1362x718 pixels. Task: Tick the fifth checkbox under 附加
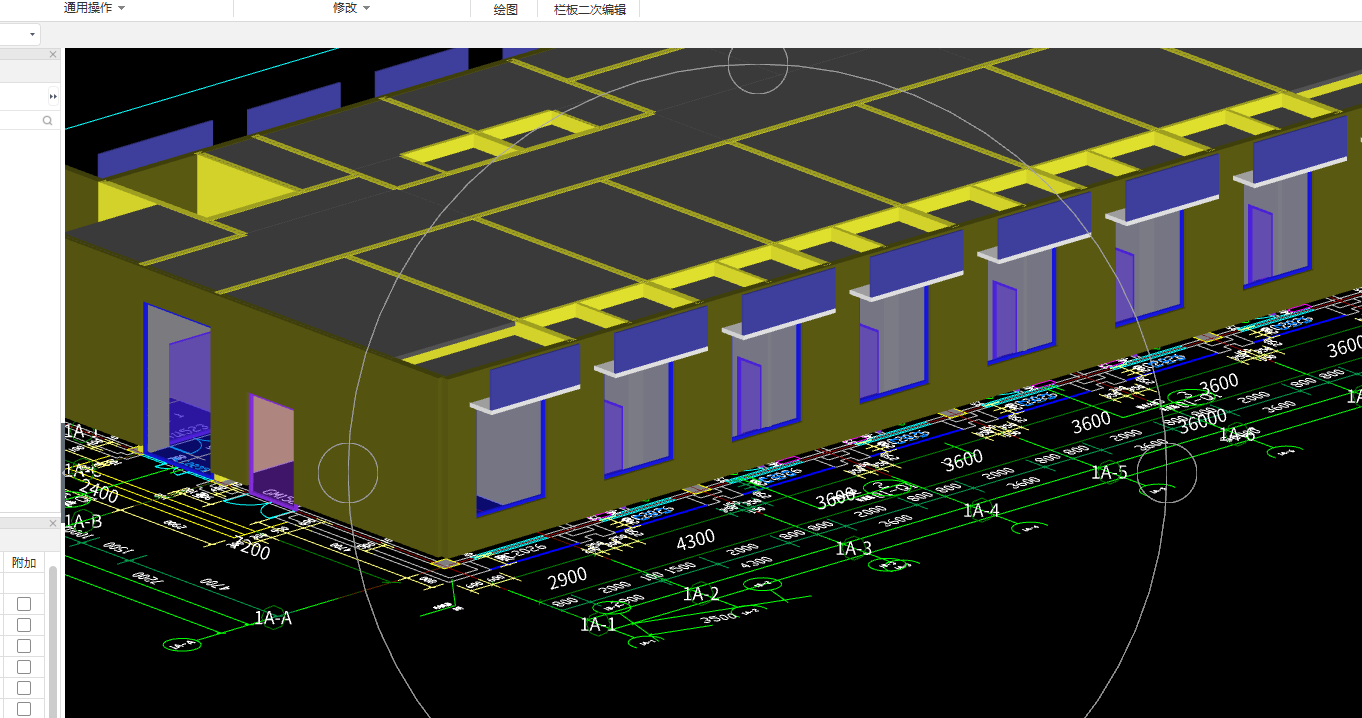24,688
